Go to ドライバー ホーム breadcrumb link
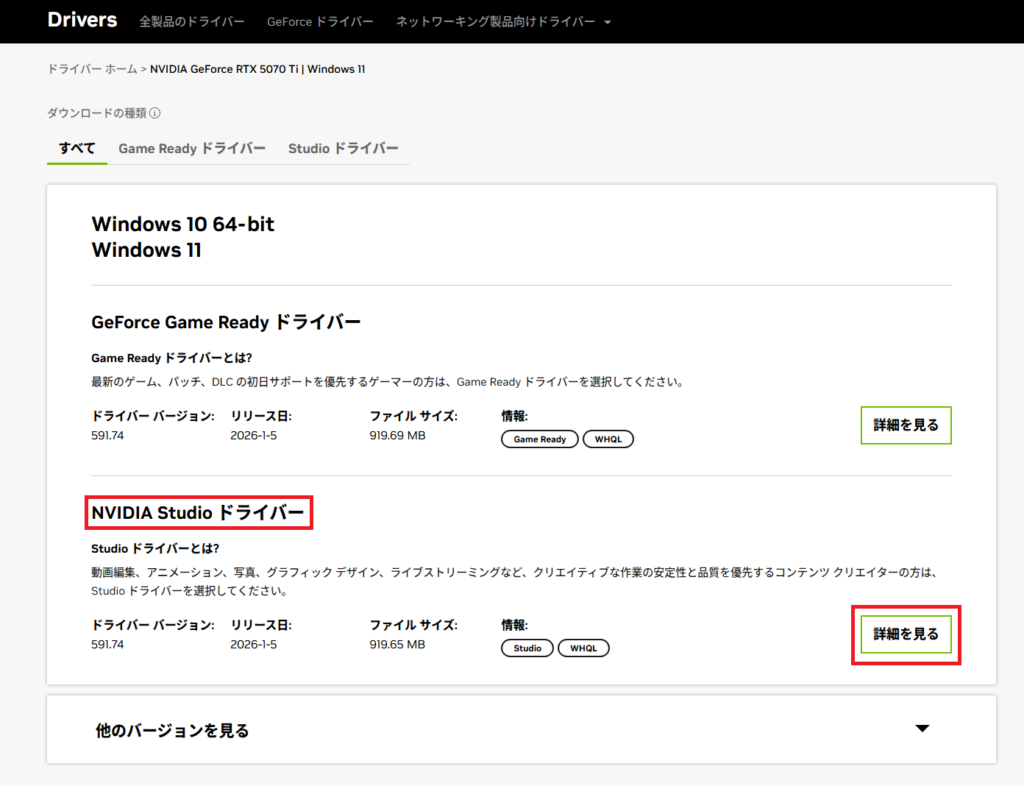The image size is (1024, 786). (92, 69)
